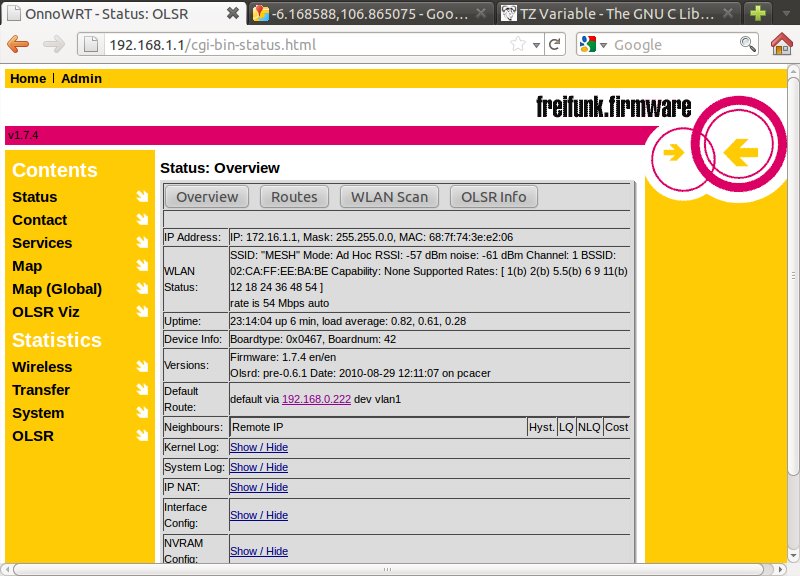800x576 pixels.
Task: Click the browser home icon
Action: point(782,44)
